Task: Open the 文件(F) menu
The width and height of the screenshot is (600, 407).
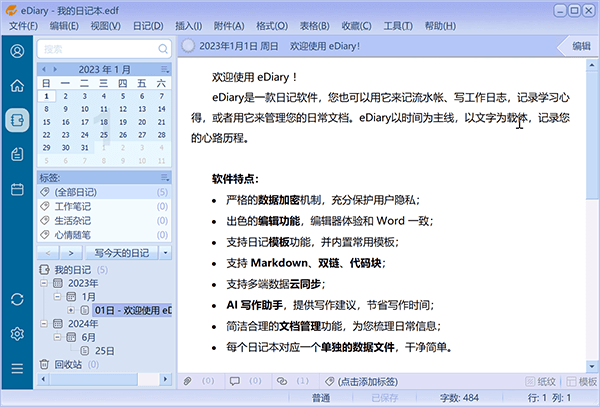Action: point(23,26)
